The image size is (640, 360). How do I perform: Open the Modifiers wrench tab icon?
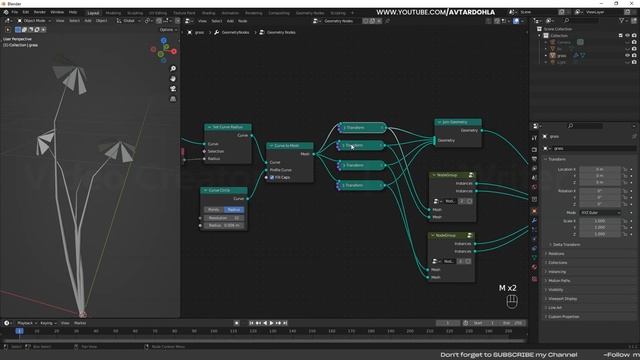[534, 221]
